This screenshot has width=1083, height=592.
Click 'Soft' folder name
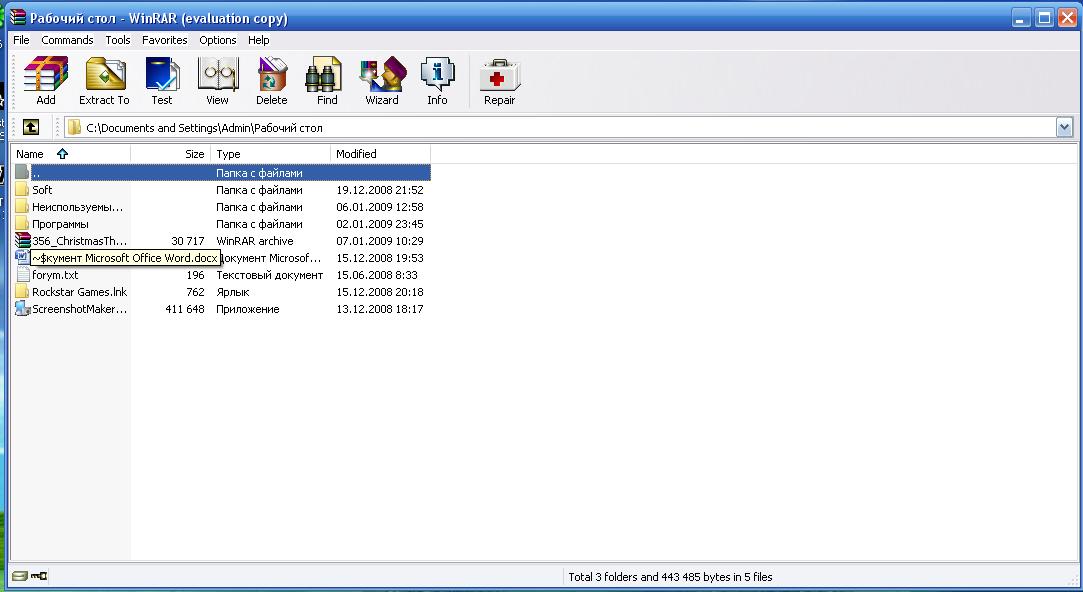click(42, 190)
